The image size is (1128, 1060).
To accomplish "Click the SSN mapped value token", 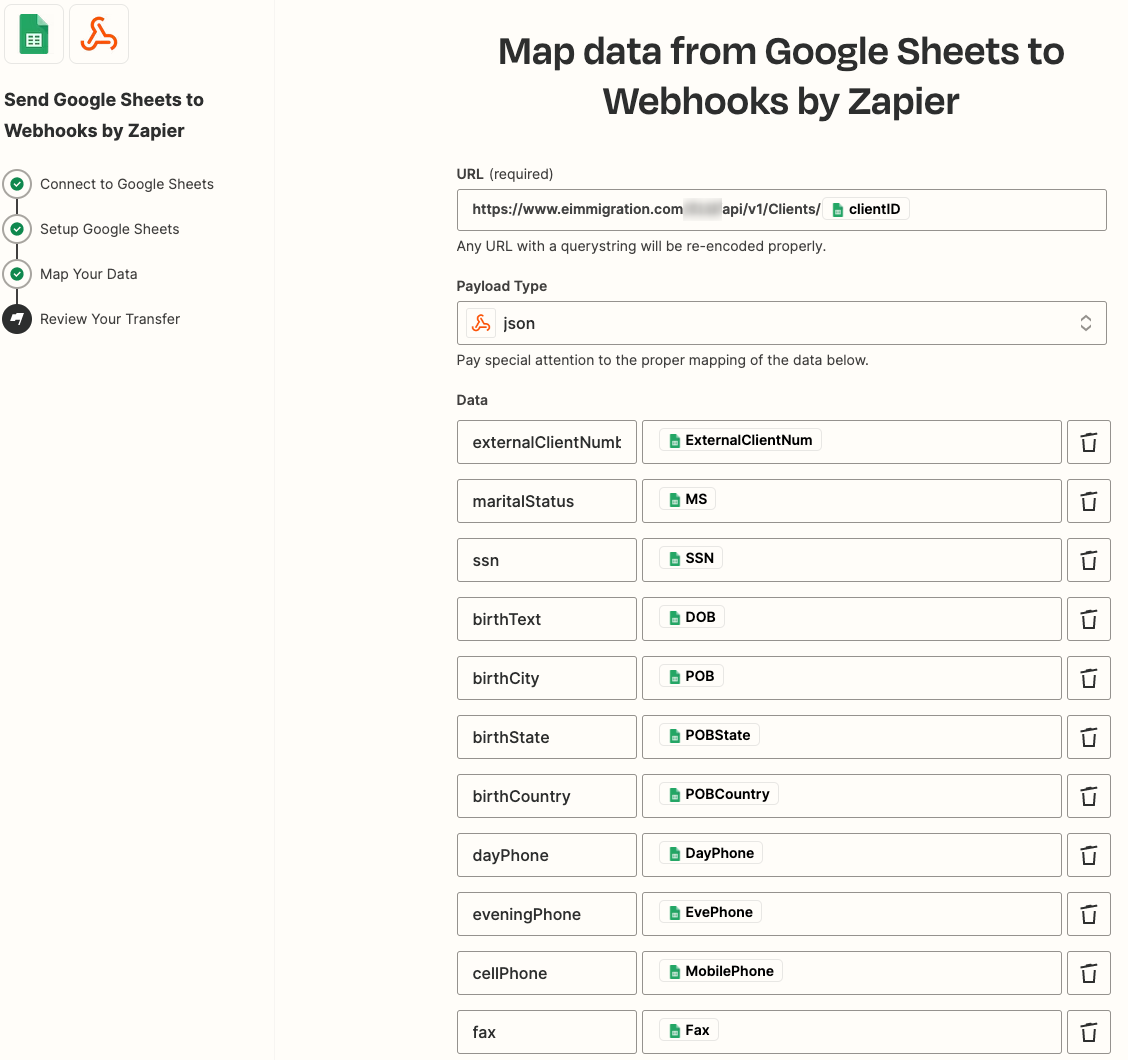I will coord(691,558).
